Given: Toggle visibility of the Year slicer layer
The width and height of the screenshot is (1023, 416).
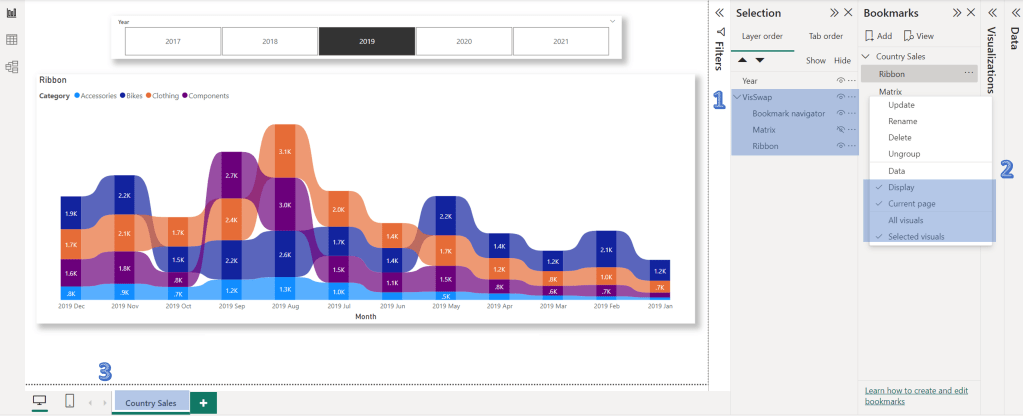Looking at the screenshot, I should 841,80.
